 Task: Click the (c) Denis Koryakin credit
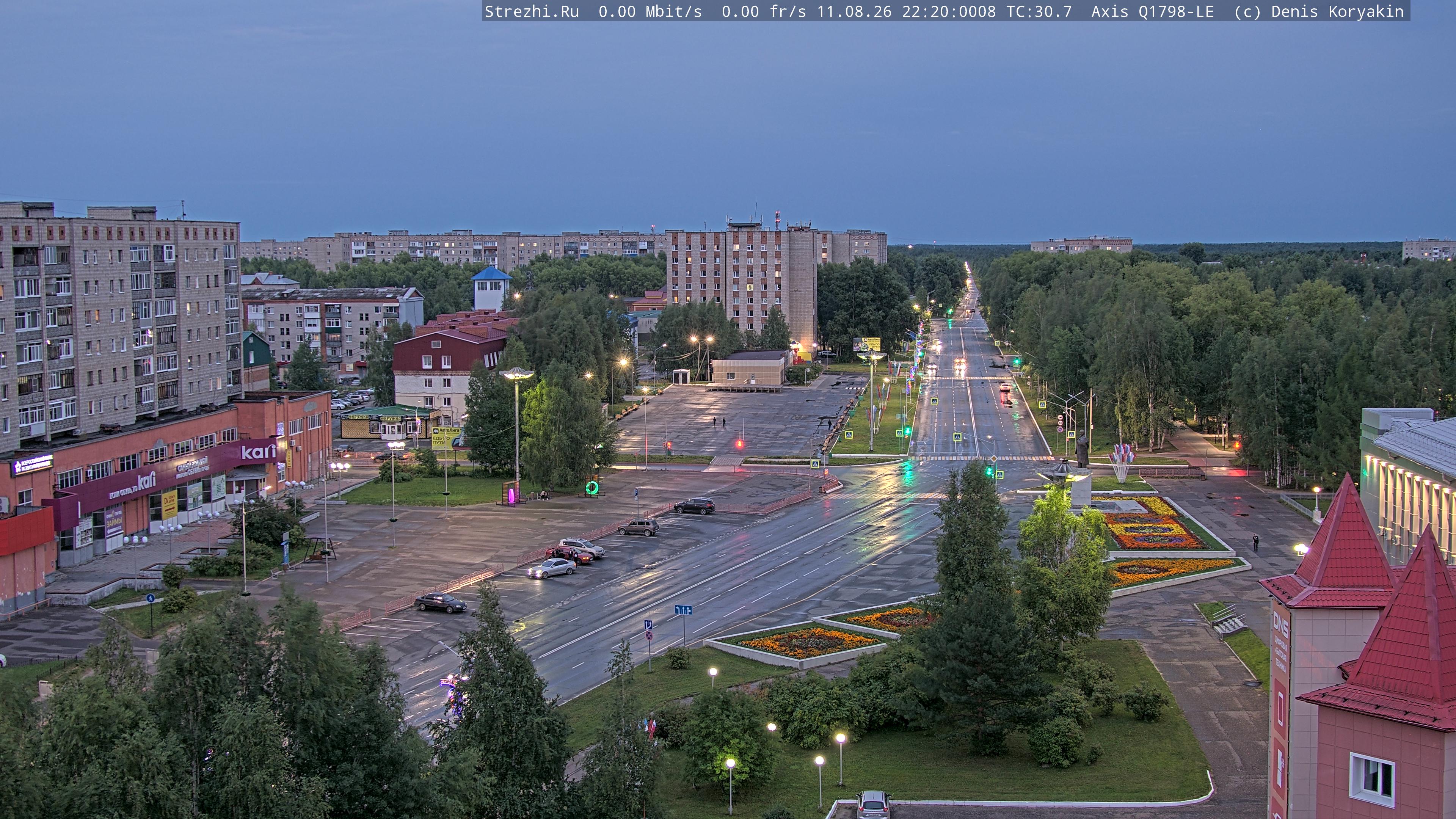pos(1319,12)
